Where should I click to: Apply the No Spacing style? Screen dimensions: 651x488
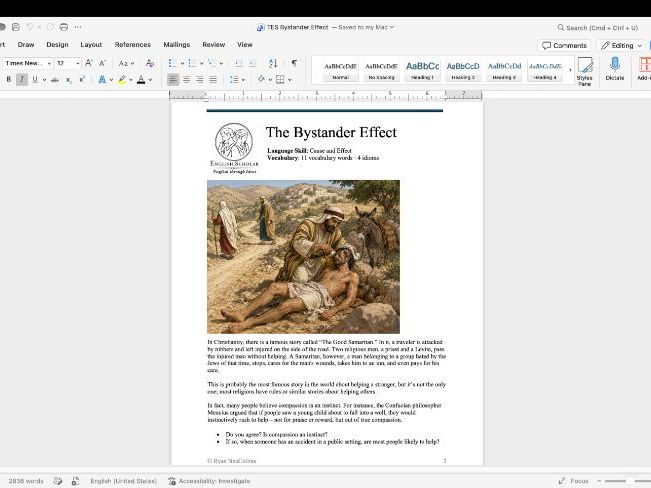click(381, 70)
